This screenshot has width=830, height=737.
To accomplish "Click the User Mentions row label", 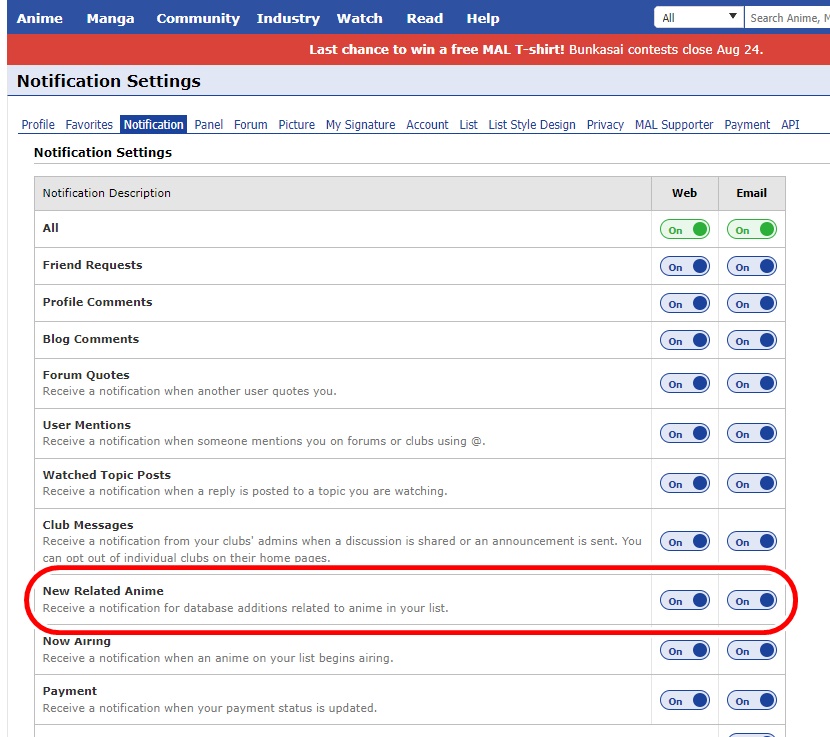I will click(x=87, y=425).
